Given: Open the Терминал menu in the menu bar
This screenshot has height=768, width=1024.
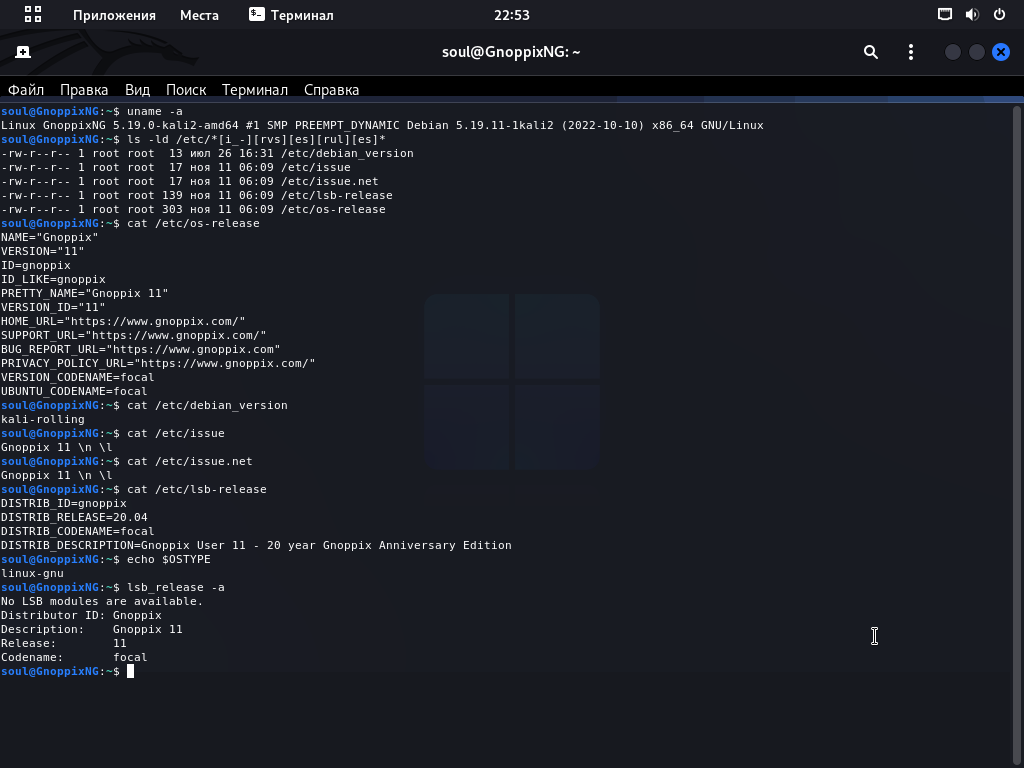Looking at the screenshot, I should [255, 89].
